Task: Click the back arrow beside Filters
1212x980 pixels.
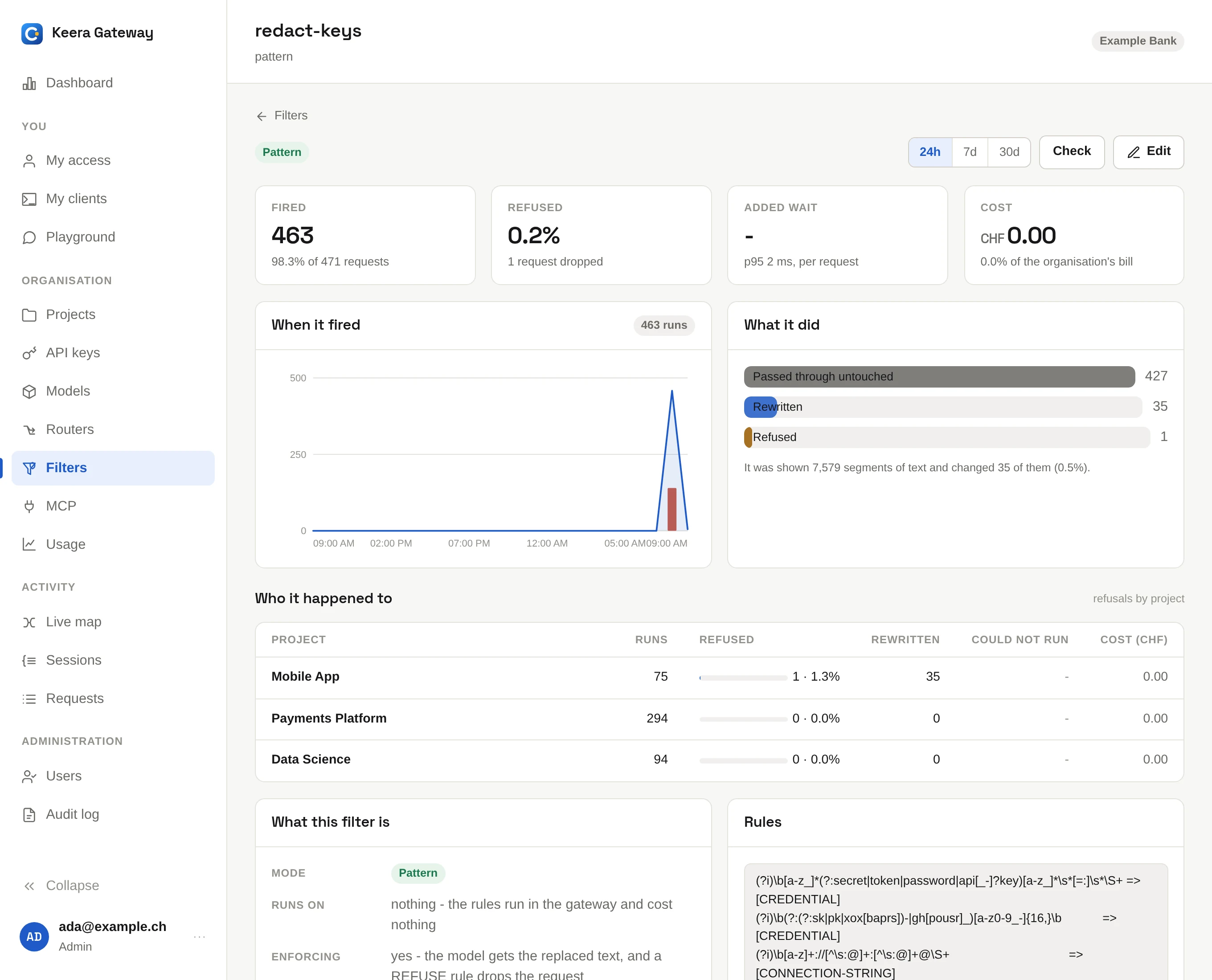Action: pos(262,116)
